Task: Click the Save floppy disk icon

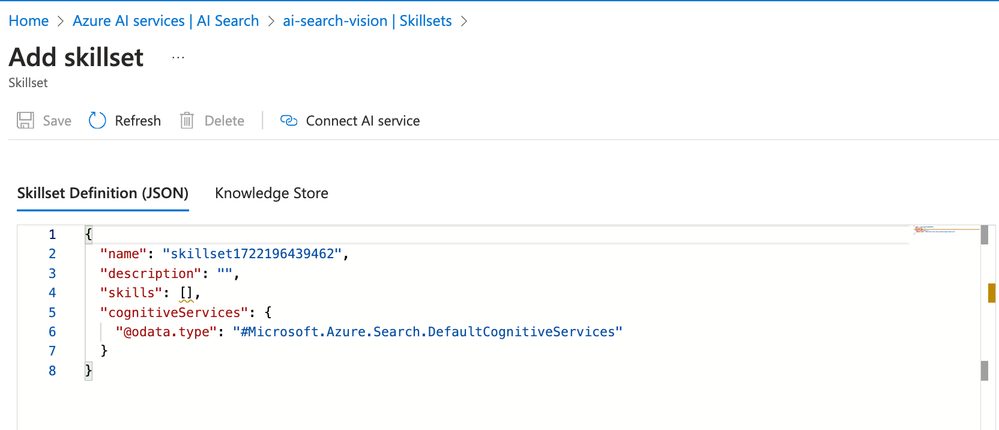Action: click(26, 121)
